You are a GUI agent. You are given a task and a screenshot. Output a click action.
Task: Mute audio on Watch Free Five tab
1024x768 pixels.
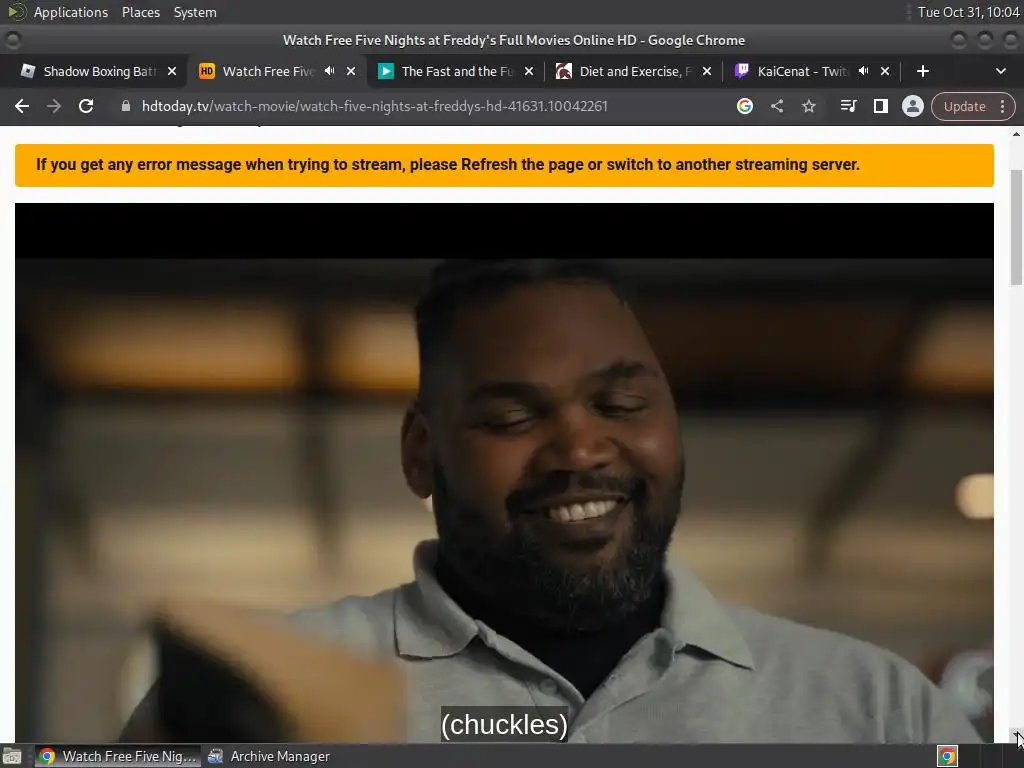(x=330, y=71)
